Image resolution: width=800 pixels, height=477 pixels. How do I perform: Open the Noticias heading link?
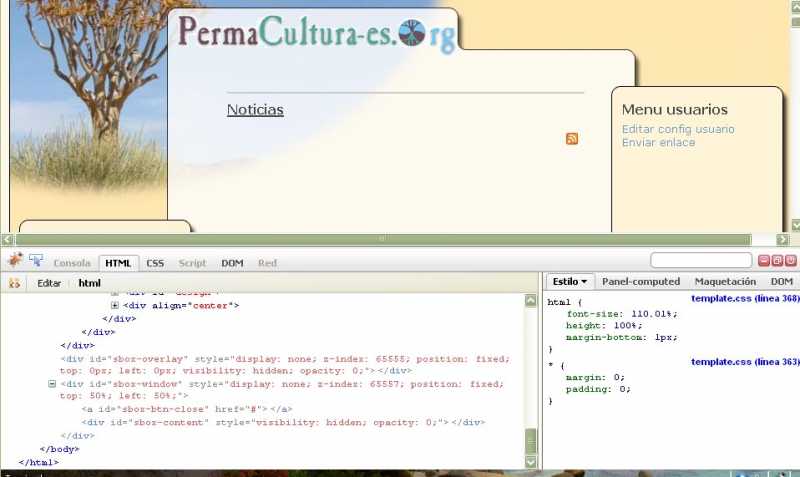point(255,110)
